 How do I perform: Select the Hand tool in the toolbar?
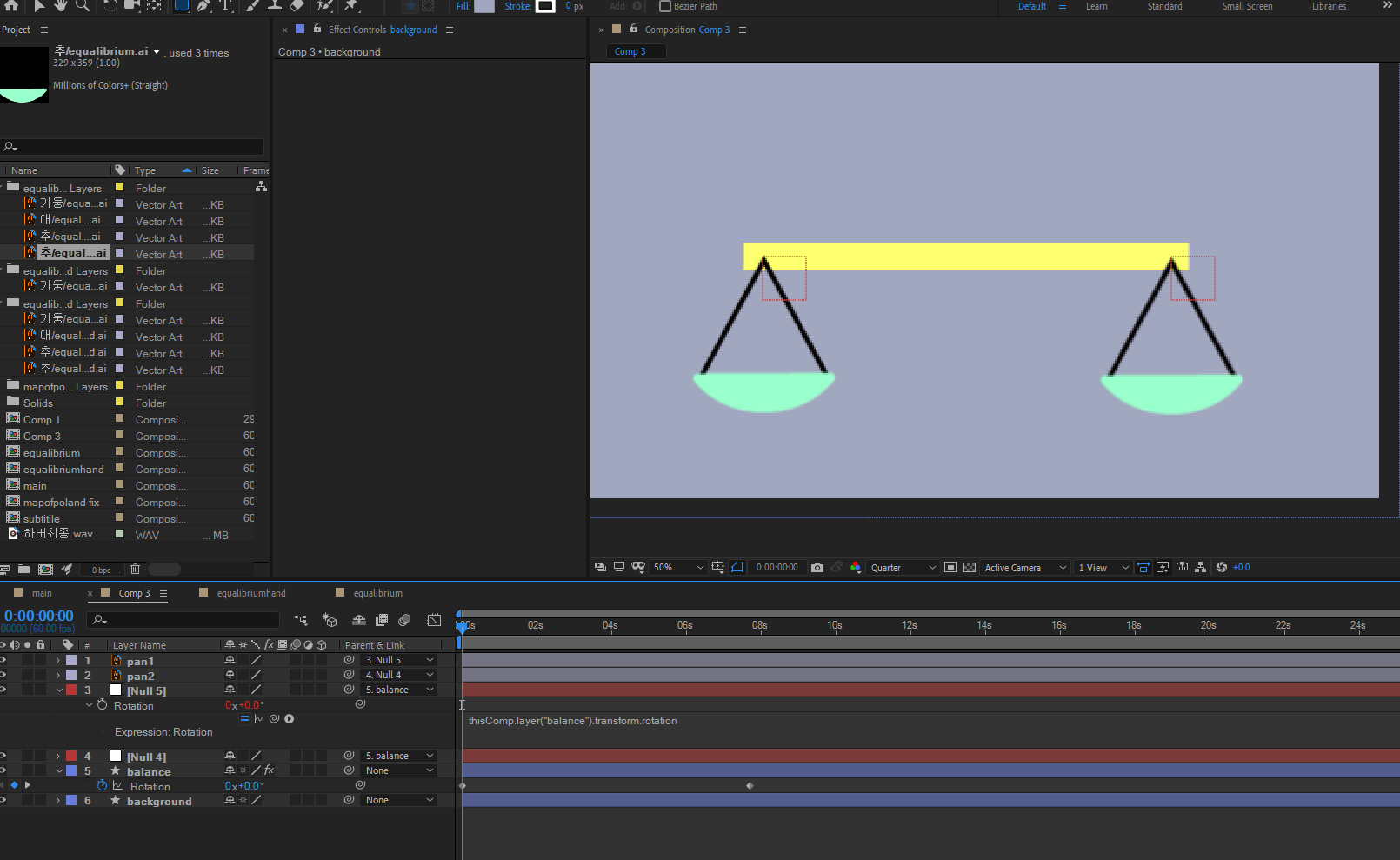[x=60, y=7]
